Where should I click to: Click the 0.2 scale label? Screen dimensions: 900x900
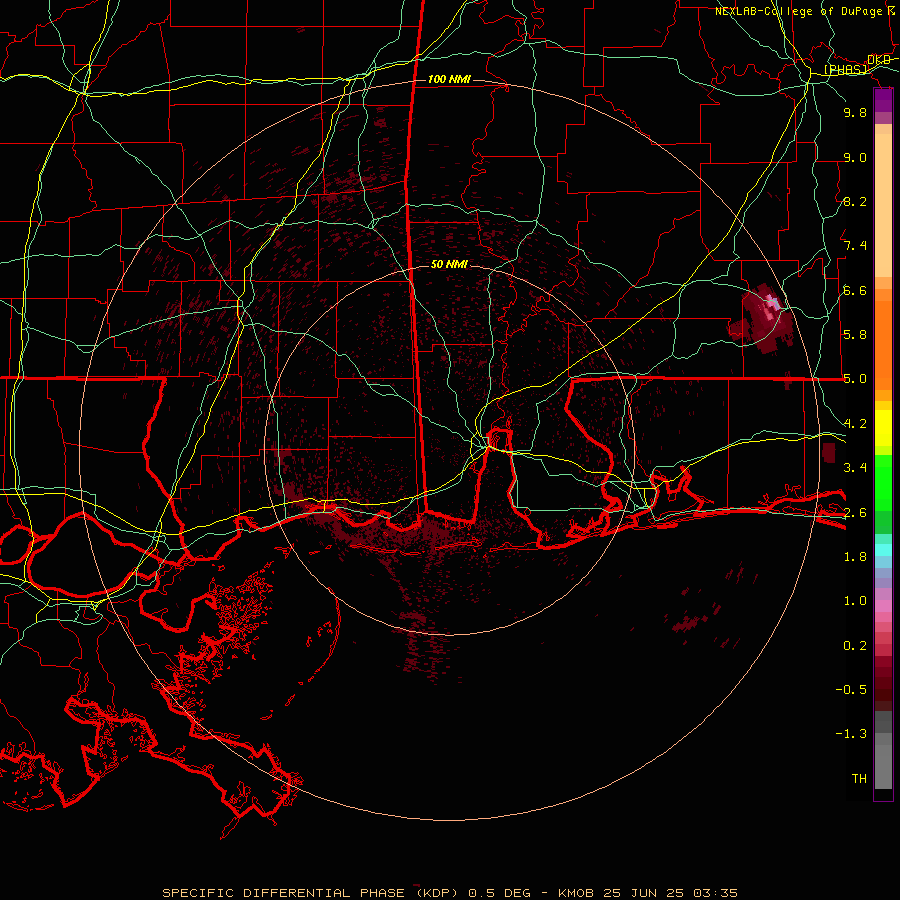point(855,645)
